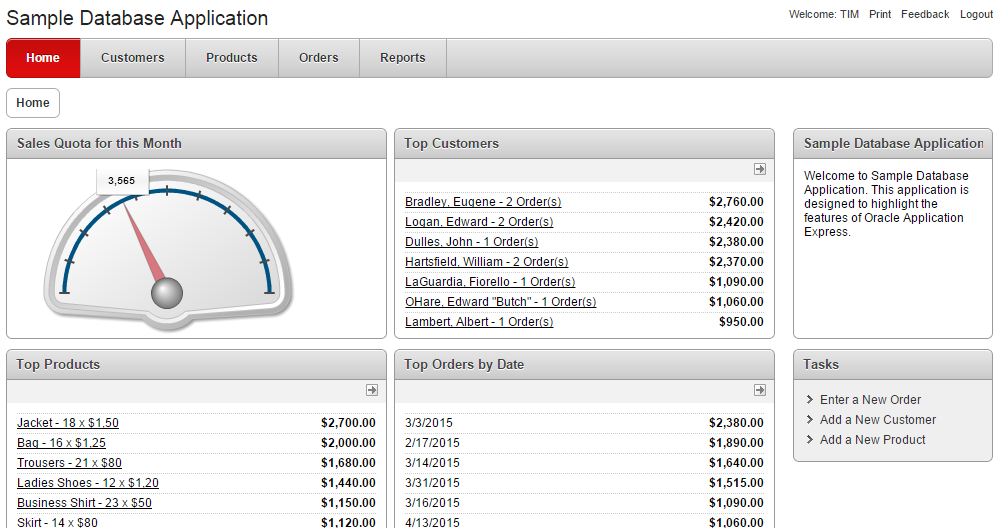The width and height of the screenshot is (999, 528).
Task: Click the chevron beside Add a New Customer
Action: 809,420
